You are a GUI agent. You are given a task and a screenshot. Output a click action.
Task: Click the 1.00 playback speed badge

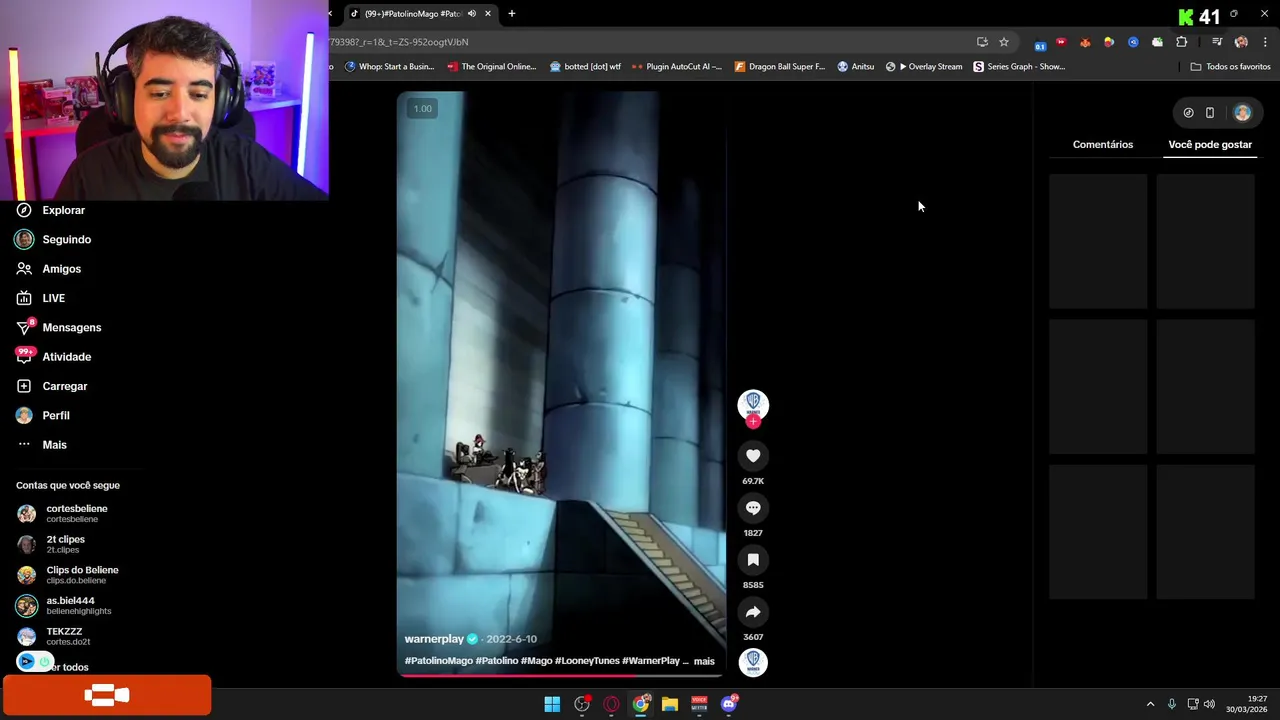click(423, 109)
